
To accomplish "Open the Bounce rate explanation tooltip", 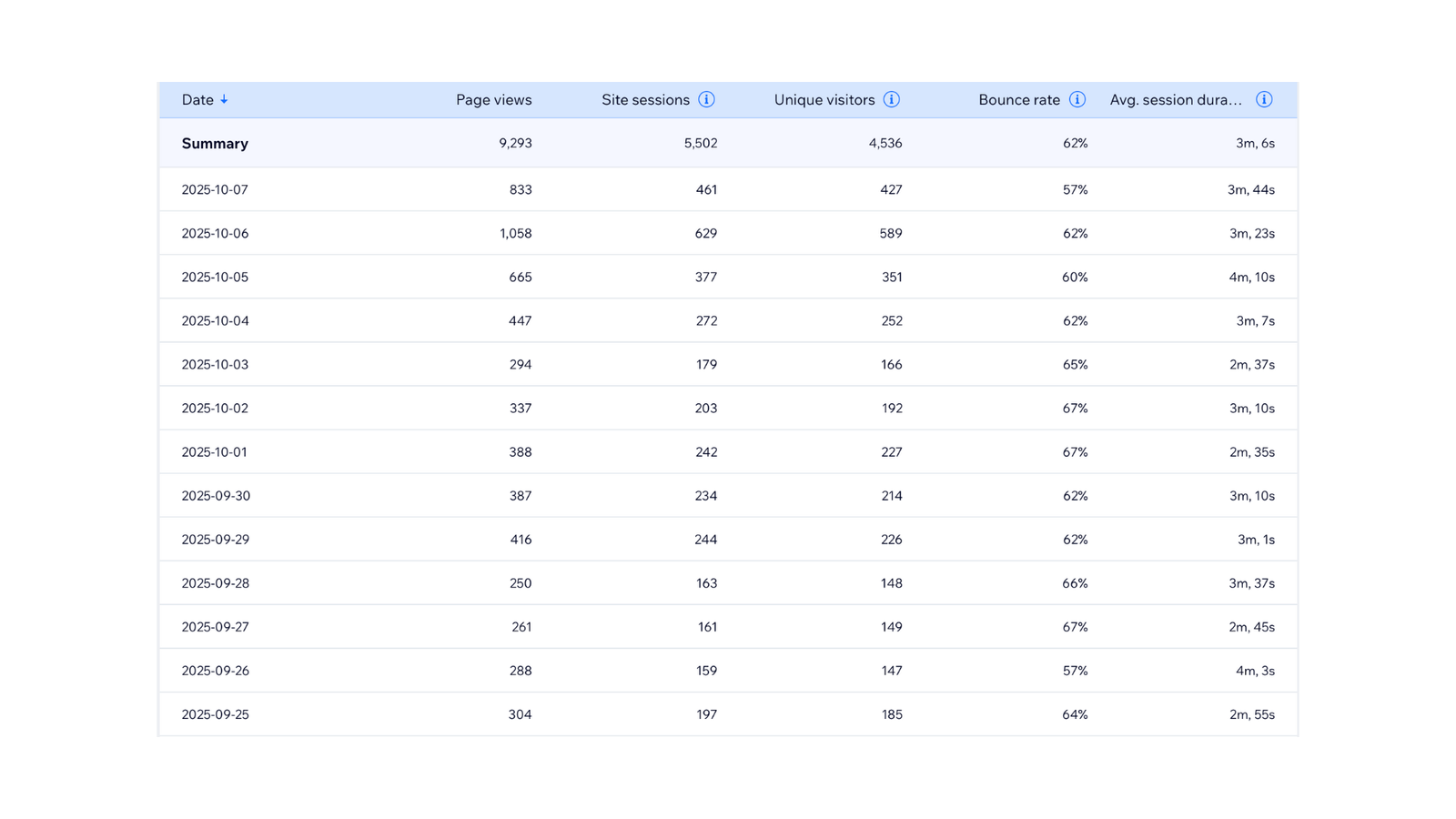I will click(x=1078, y=100).
